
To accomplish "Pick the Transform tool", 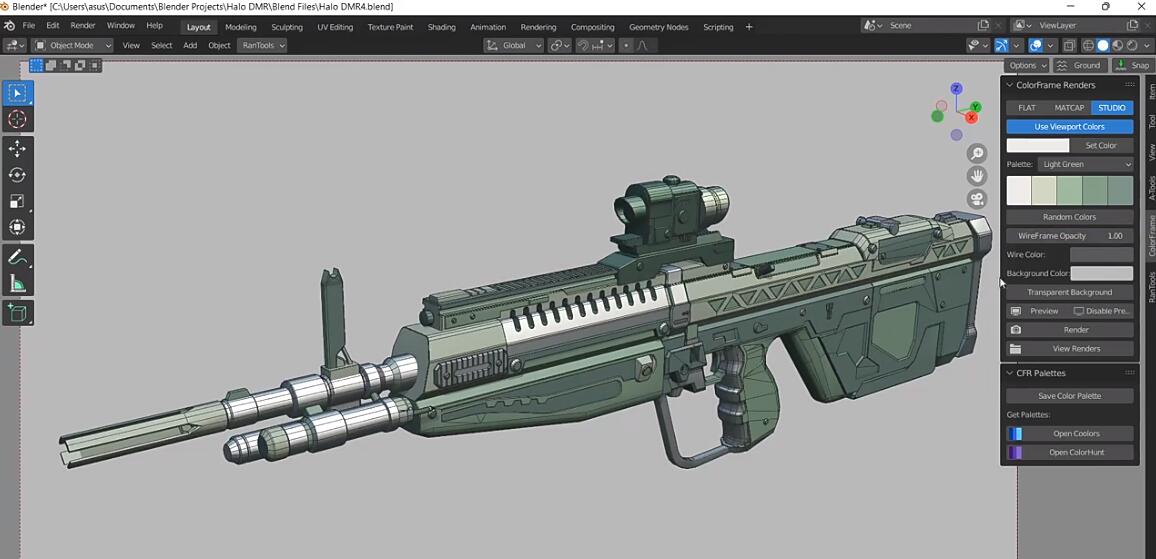I will click(18, 227).
